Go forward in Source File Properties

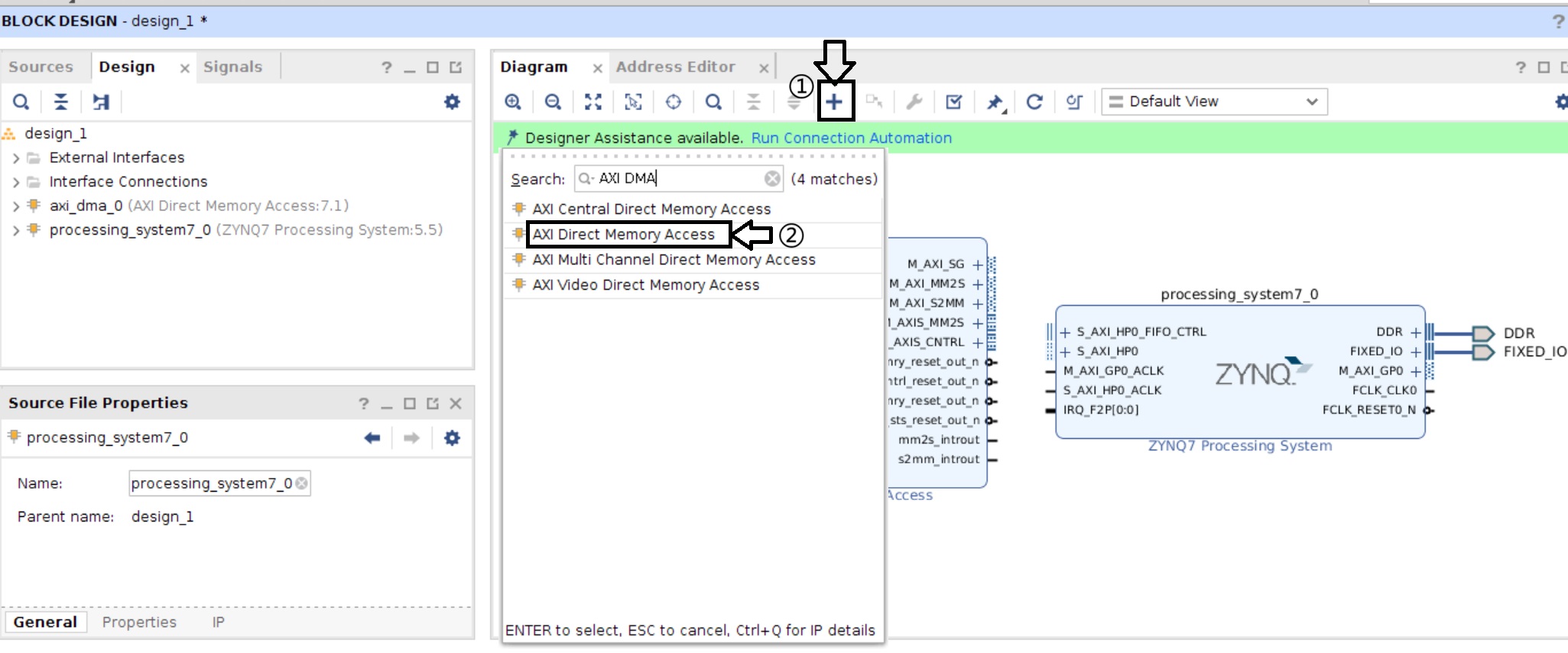[411, 438]
